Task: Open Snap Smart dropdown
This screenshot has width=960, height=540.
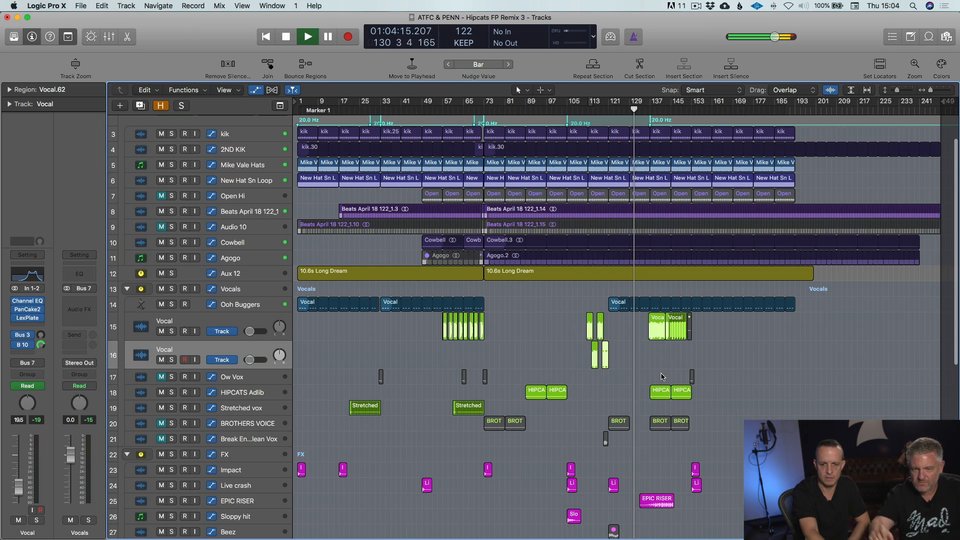Action: click(713, 90)
